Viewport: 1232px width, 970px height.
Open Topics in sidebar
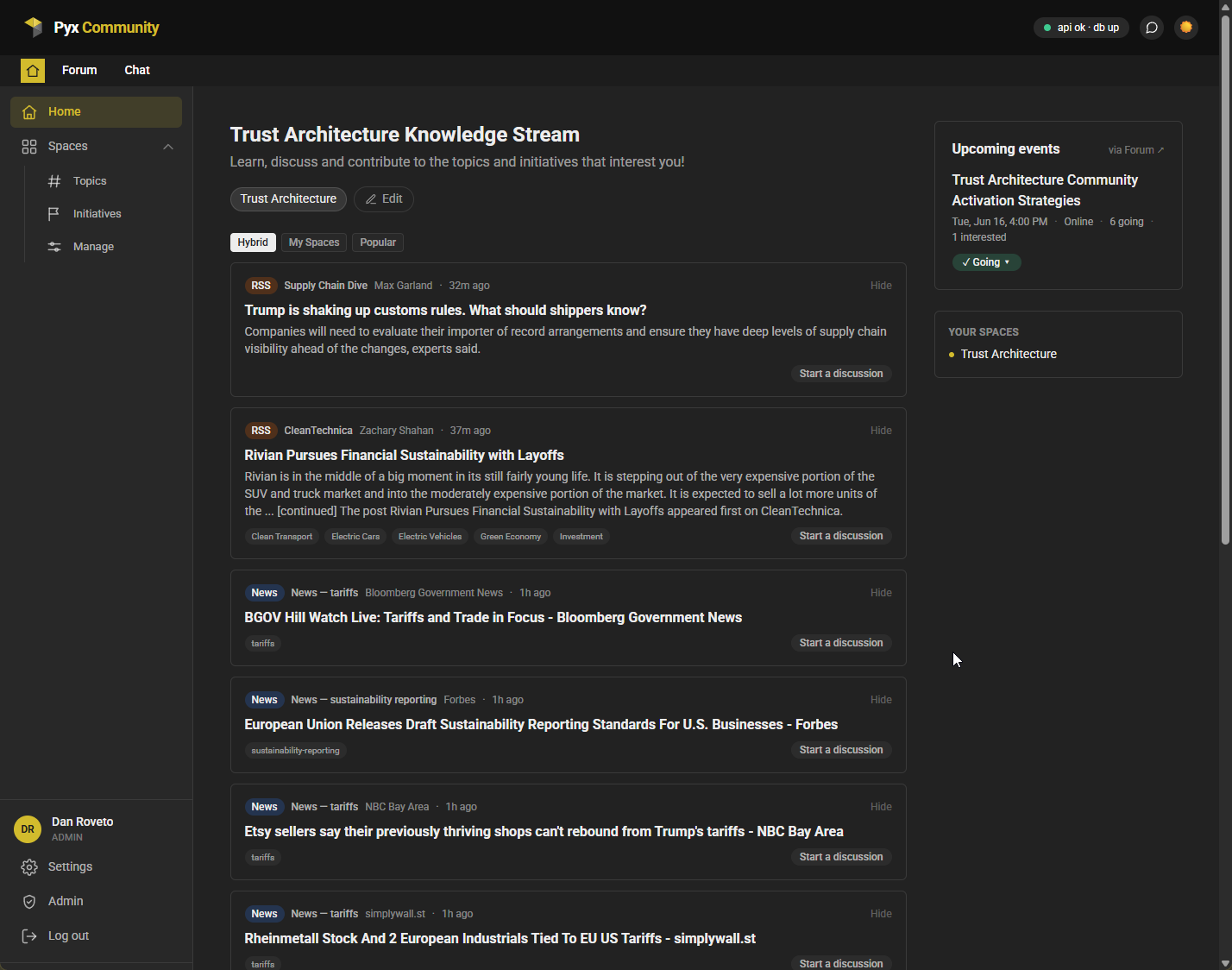[90, 181]
